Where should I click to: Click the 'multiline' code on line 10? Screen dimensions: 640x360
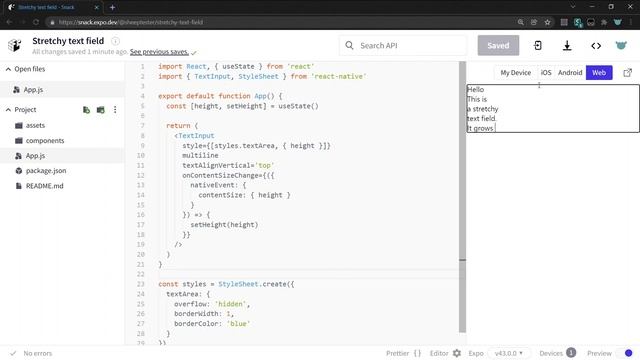coord(200,156)
